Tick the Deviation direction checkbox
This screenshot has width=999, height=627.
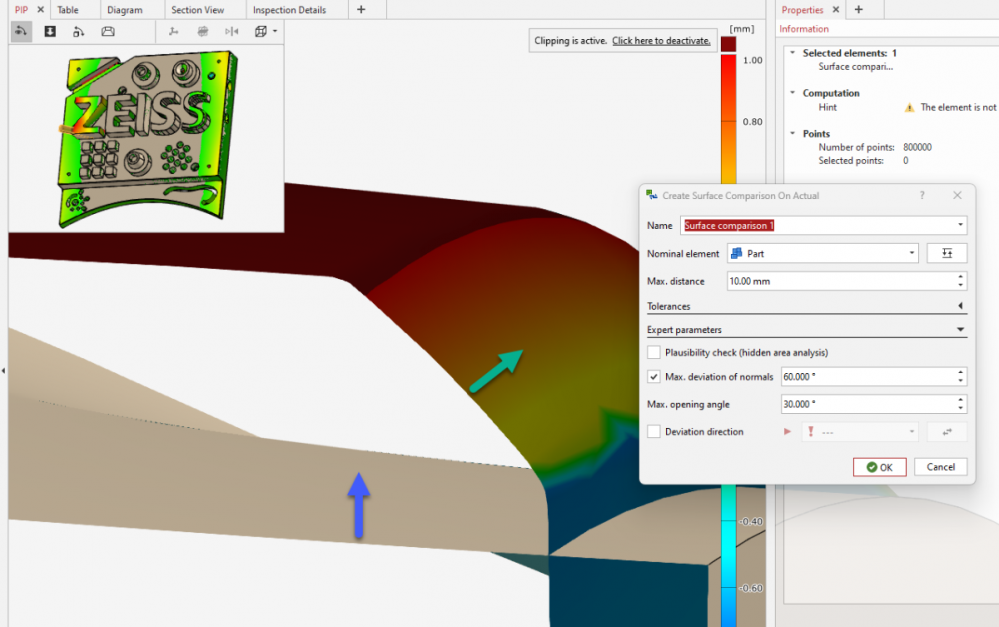click(654, 432)
